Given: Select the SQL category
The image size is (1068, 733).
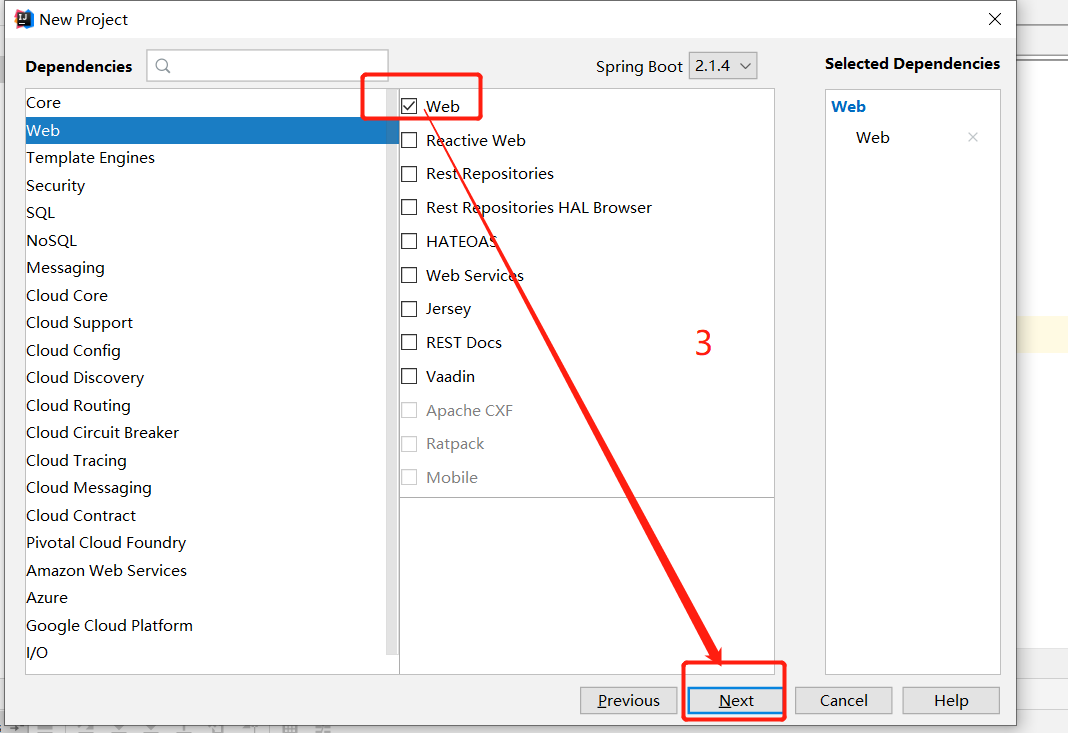Looking at the screenshot, I should coord(206,213).
